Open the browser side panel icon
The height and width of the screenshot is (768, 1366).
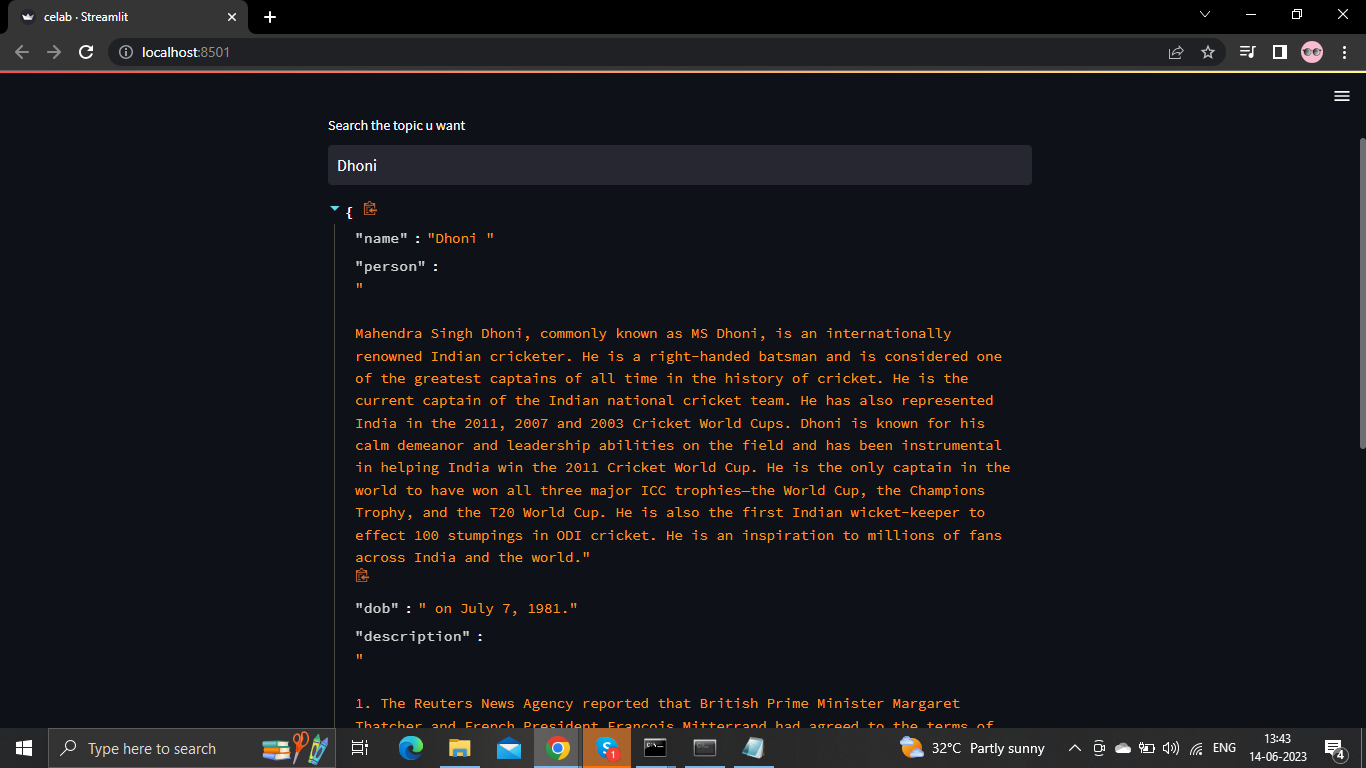point(1281,51)
